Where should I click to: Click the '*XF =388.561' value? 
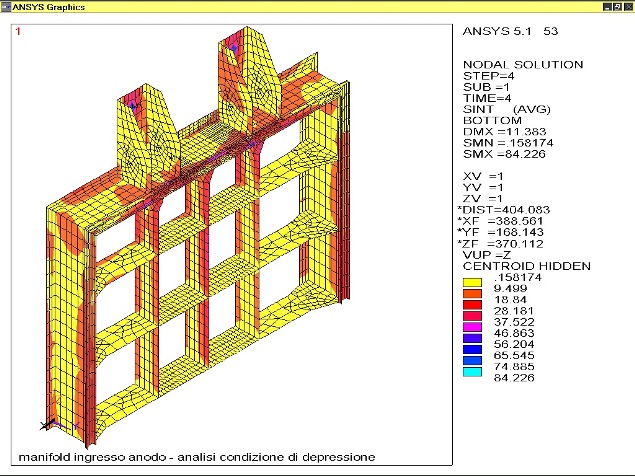[x=500, y=221]
